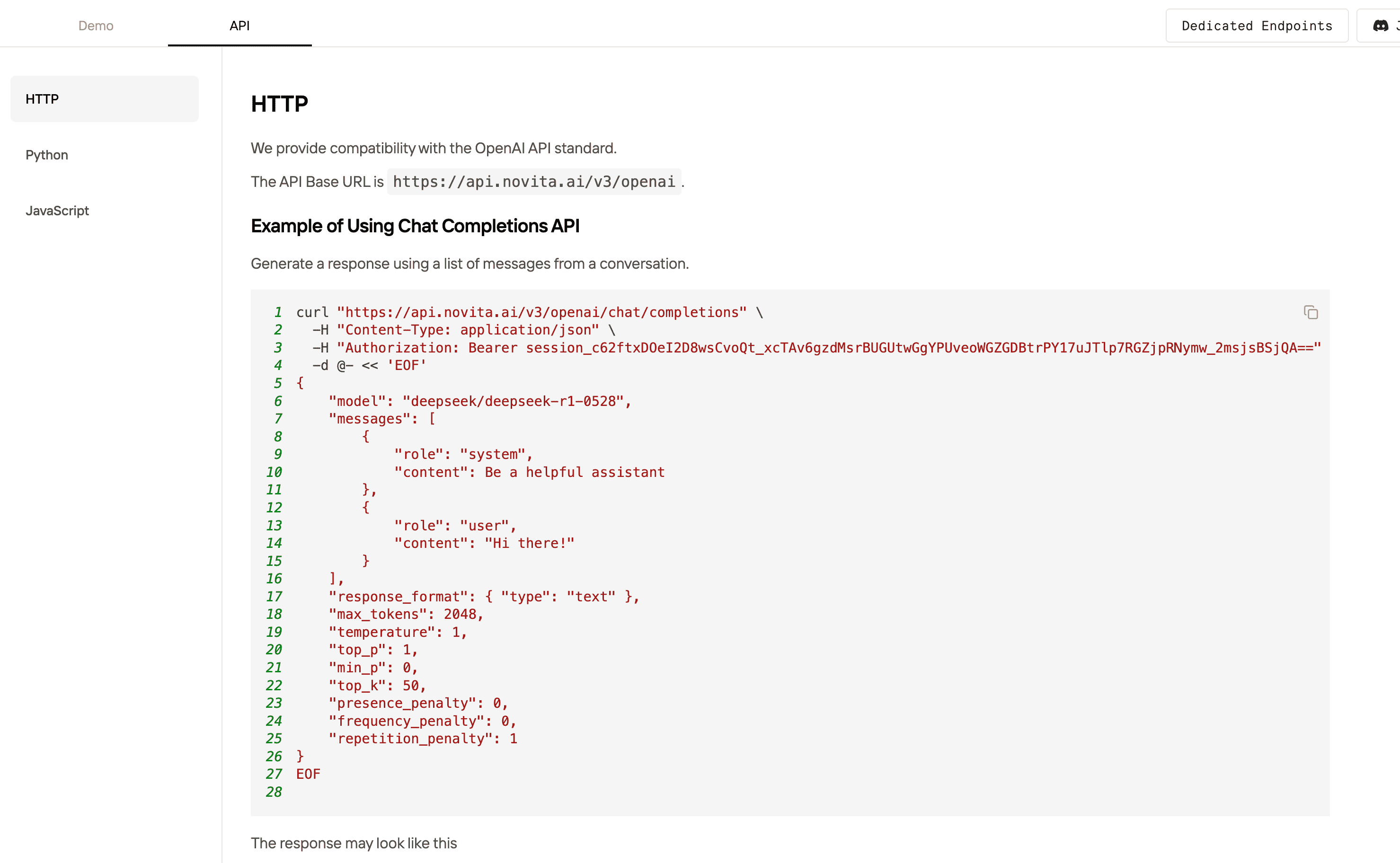This screenshot has height=863, width=1400.
Task: Copy the curl code snippet
Action: click(x=1311, y=312)
